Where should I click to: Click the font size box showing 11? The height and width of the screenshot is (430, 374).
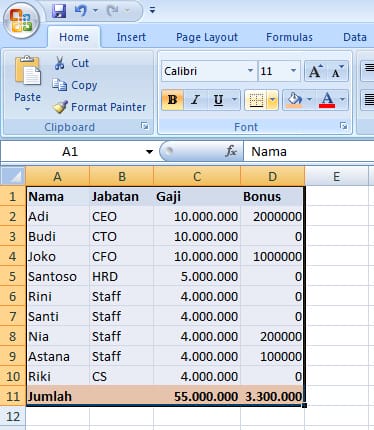point(272,71)
